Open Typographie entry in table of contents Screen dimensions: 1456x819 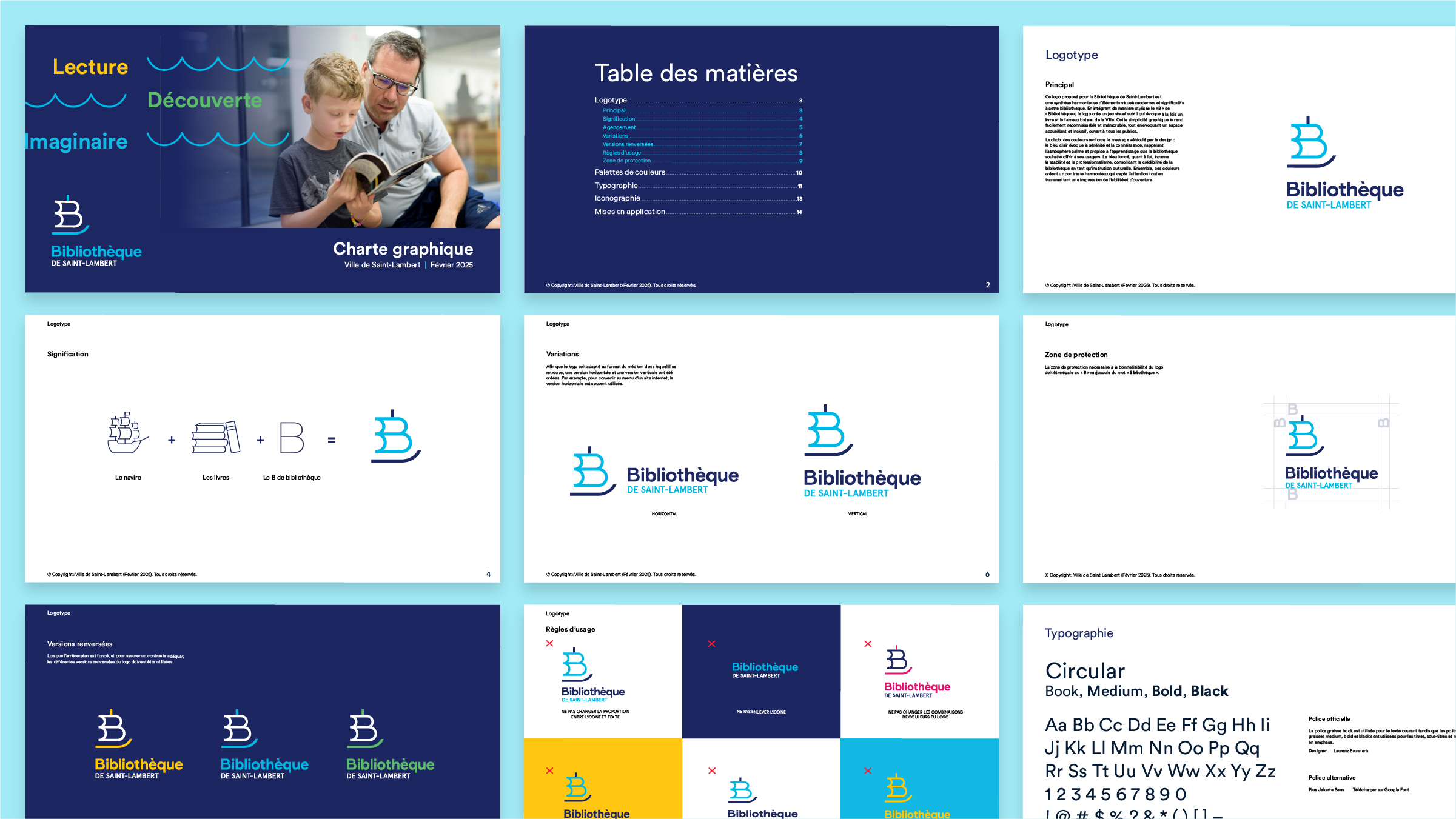[616, 186]
